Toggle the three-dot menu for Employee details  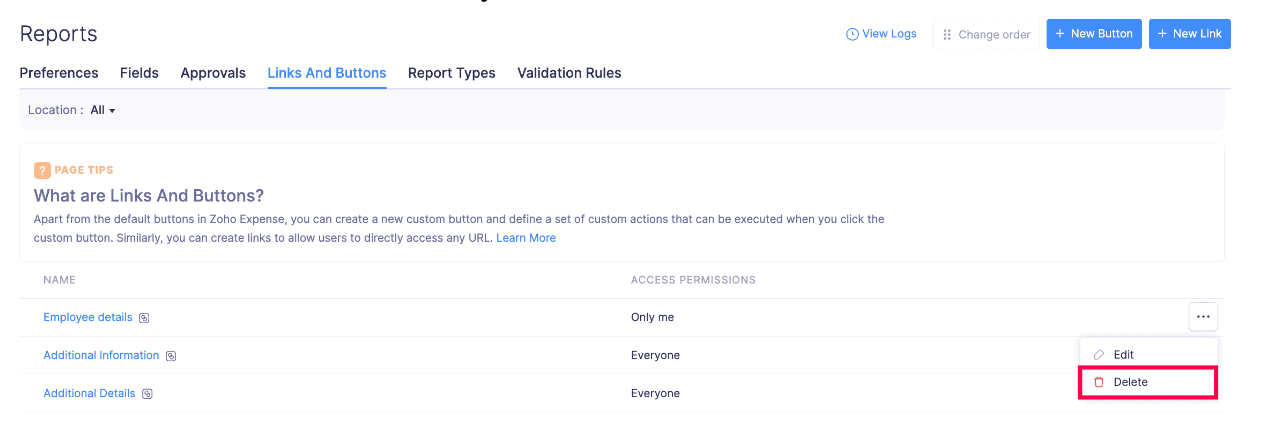[1203, 317]
